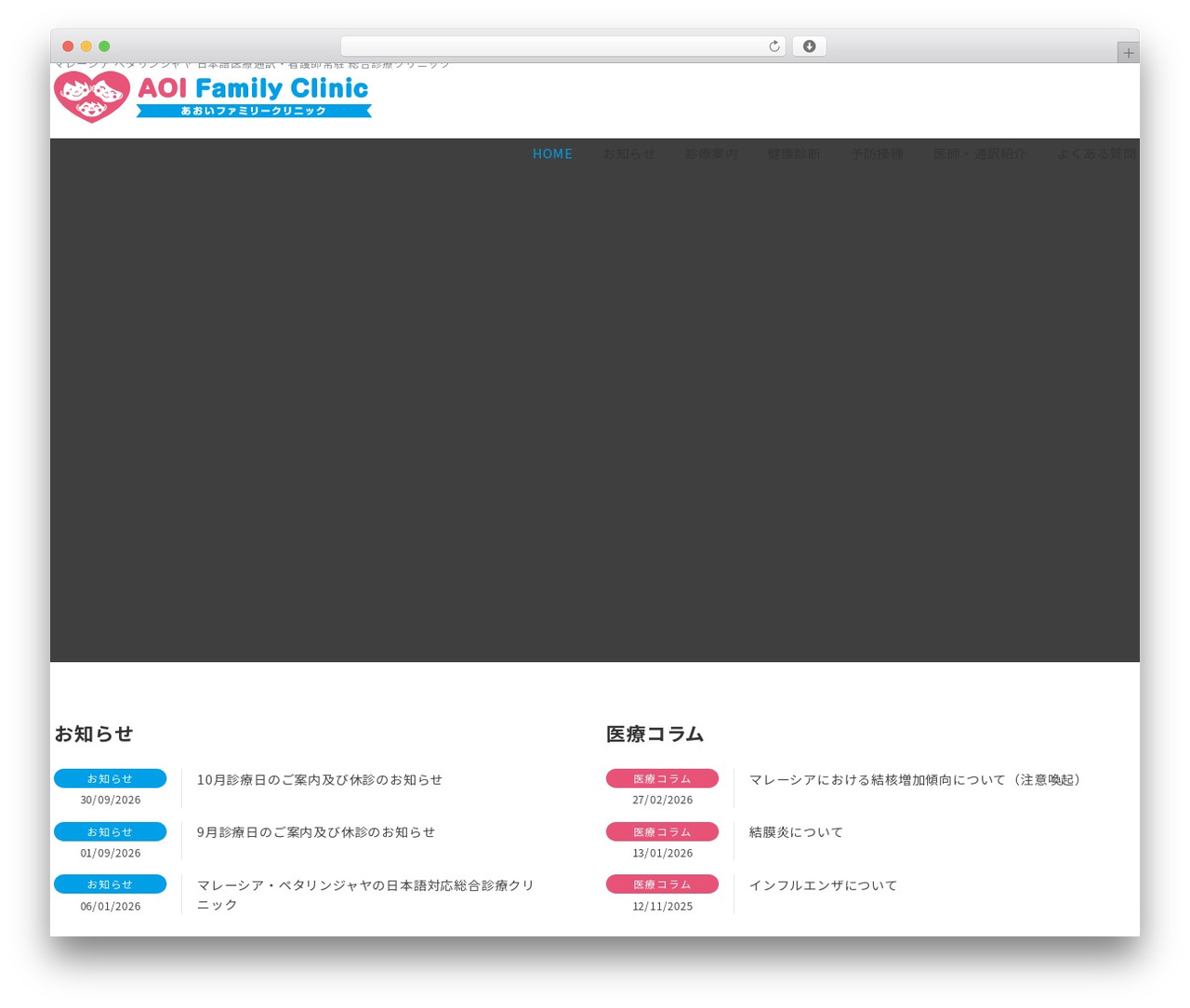Image resolution: width=1190 pixels, height=1008 pixels.
Task: Click the 医療コラム tag dated 27/02/2026
Action: pos(662,778)
